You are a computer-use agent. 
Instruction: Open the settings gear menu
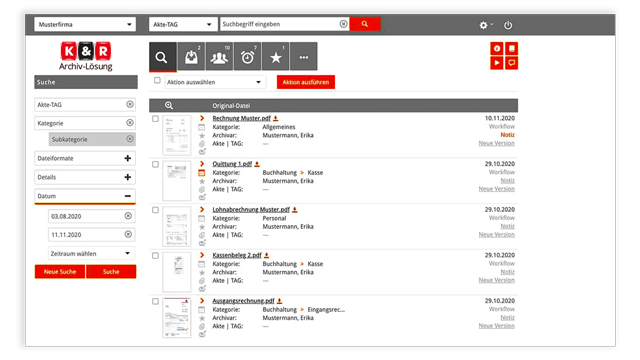[485, 25]
